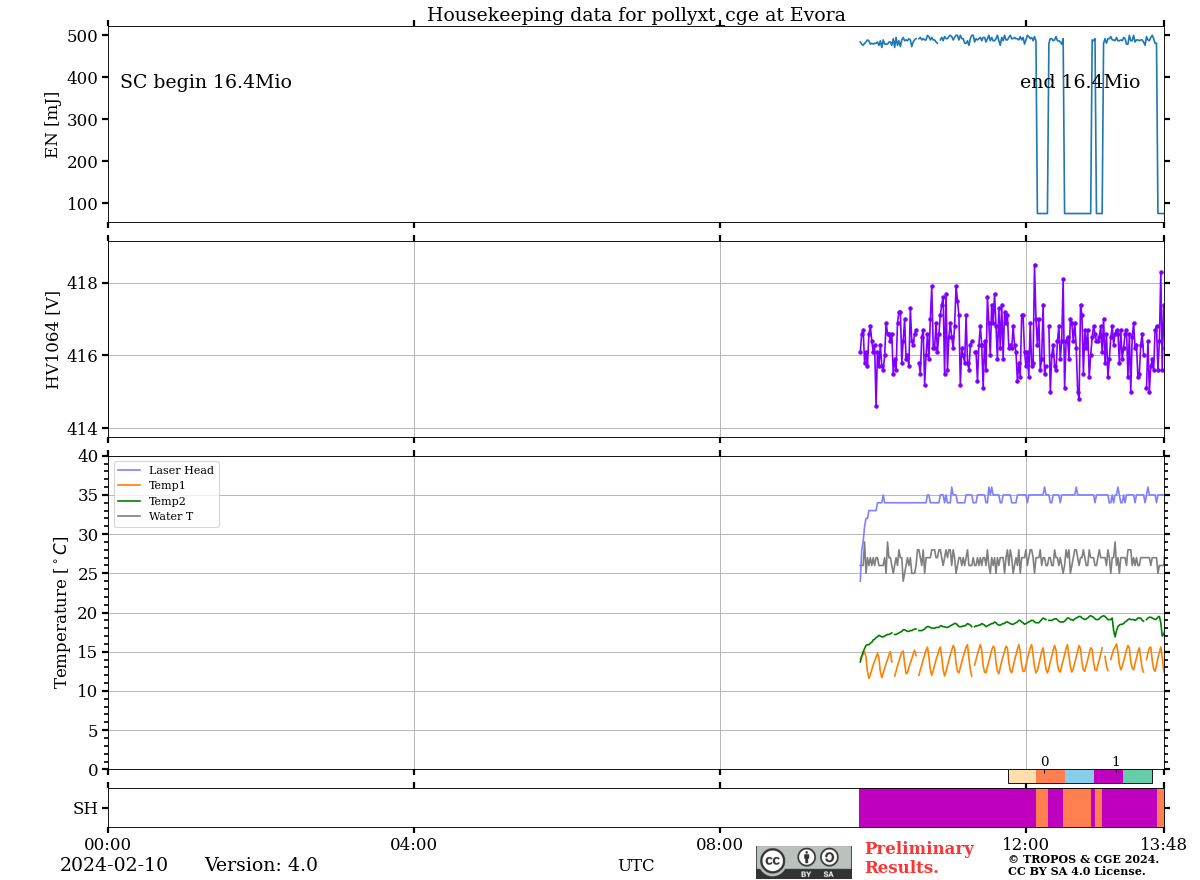The image size is (1200, 880).
Task: Click the date '2024-02-10'
Action: (x=114, y=865)
